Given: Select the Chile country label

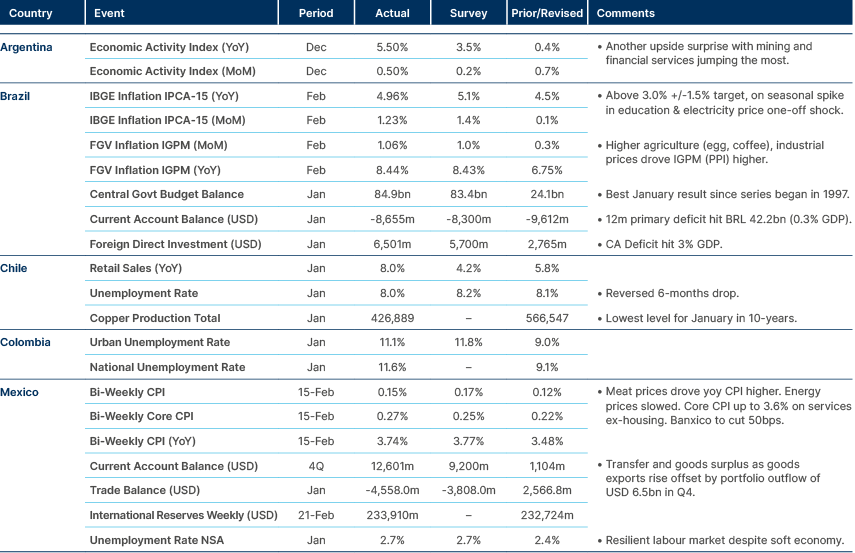Looking at the screenshot, I should 14,268.
